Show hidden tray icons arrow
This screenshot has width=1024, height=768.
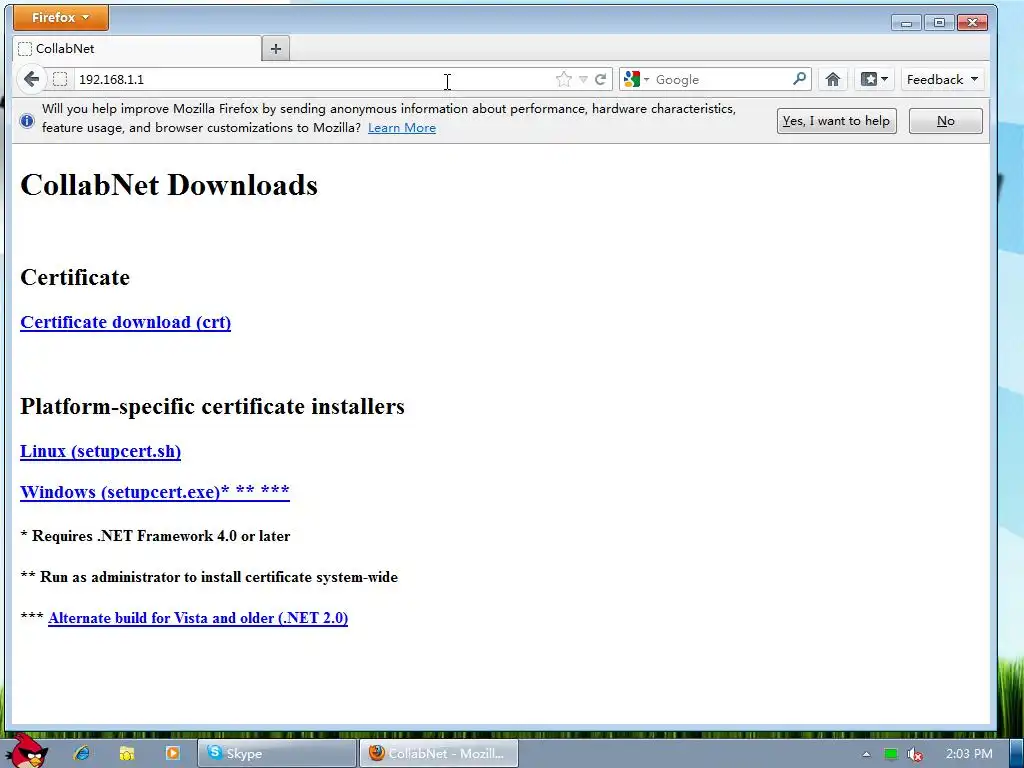tap(867, 754)
